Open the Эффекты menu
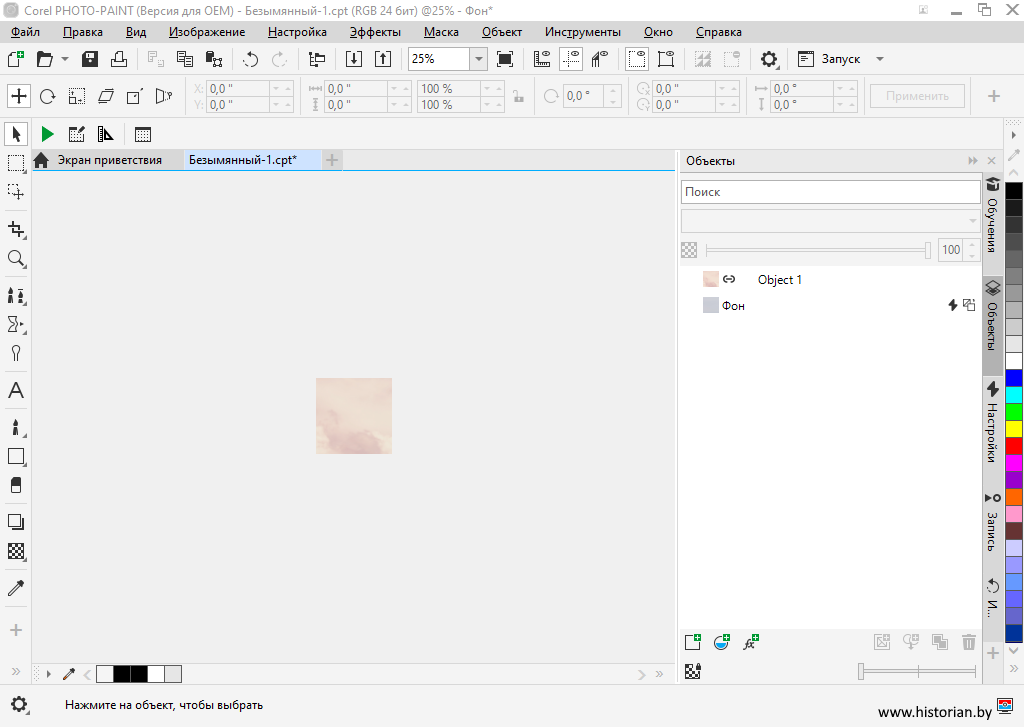Image resolution: width=1024 pixels, height=727 pixels. pos(375,32)
